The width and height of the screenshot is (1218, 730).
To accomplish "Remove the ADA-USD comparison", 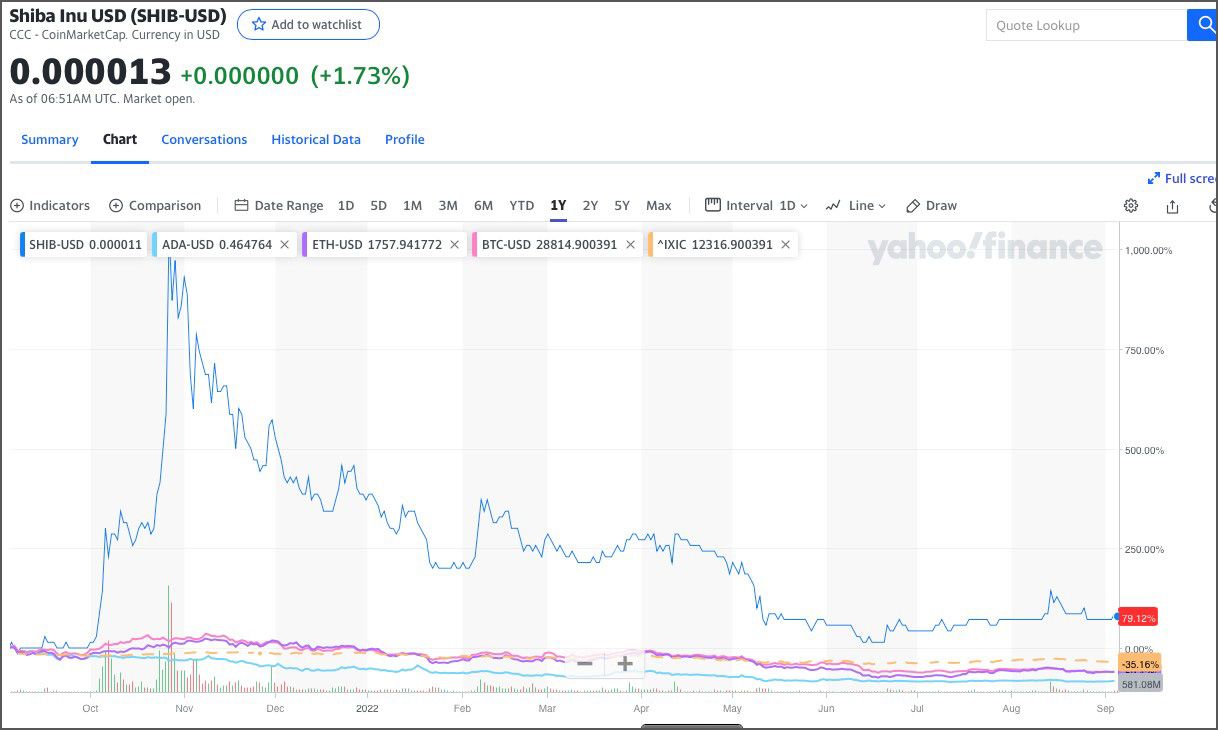I will coord(283,244).
